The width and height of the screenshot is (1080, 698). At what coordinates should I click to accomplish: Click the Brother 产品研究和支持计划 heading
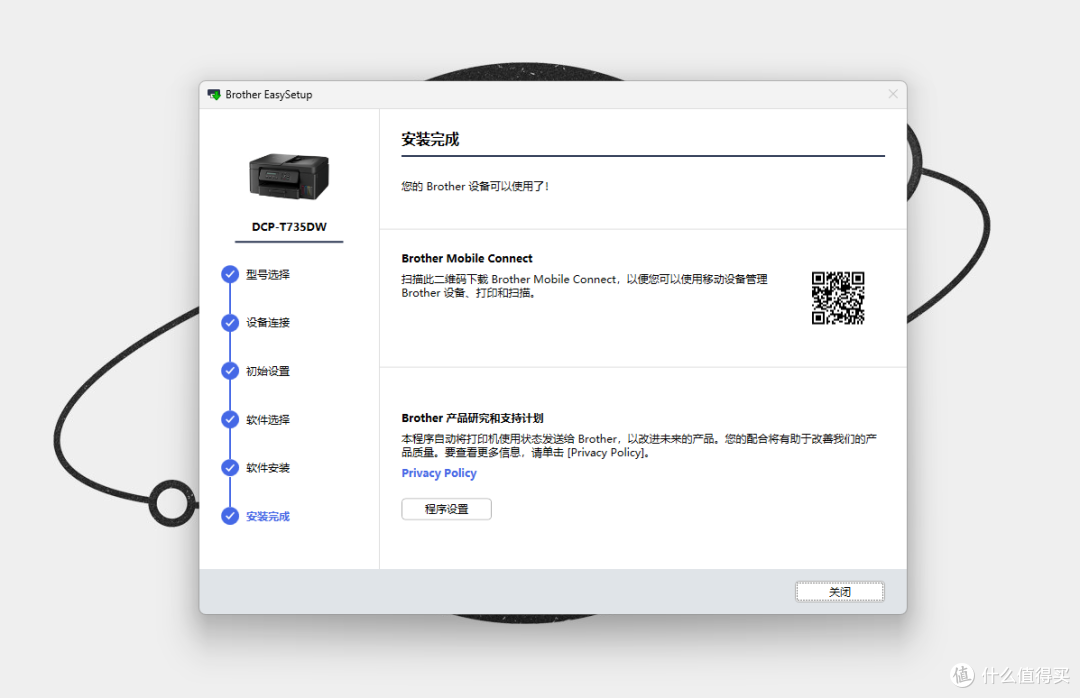click(472, 418)
